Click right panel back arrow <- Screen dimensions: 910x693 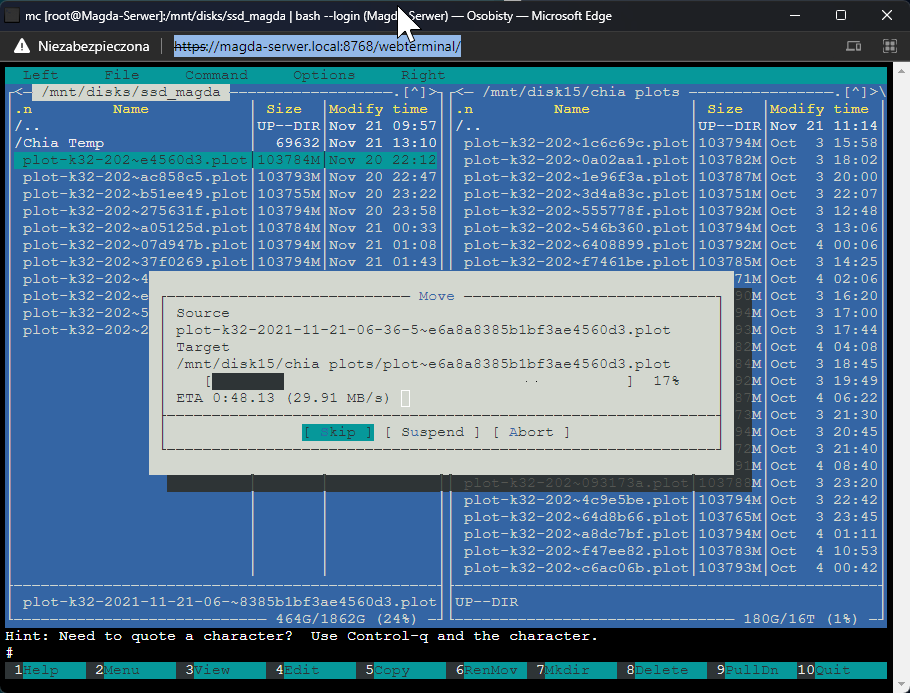[x=463, y=92]
